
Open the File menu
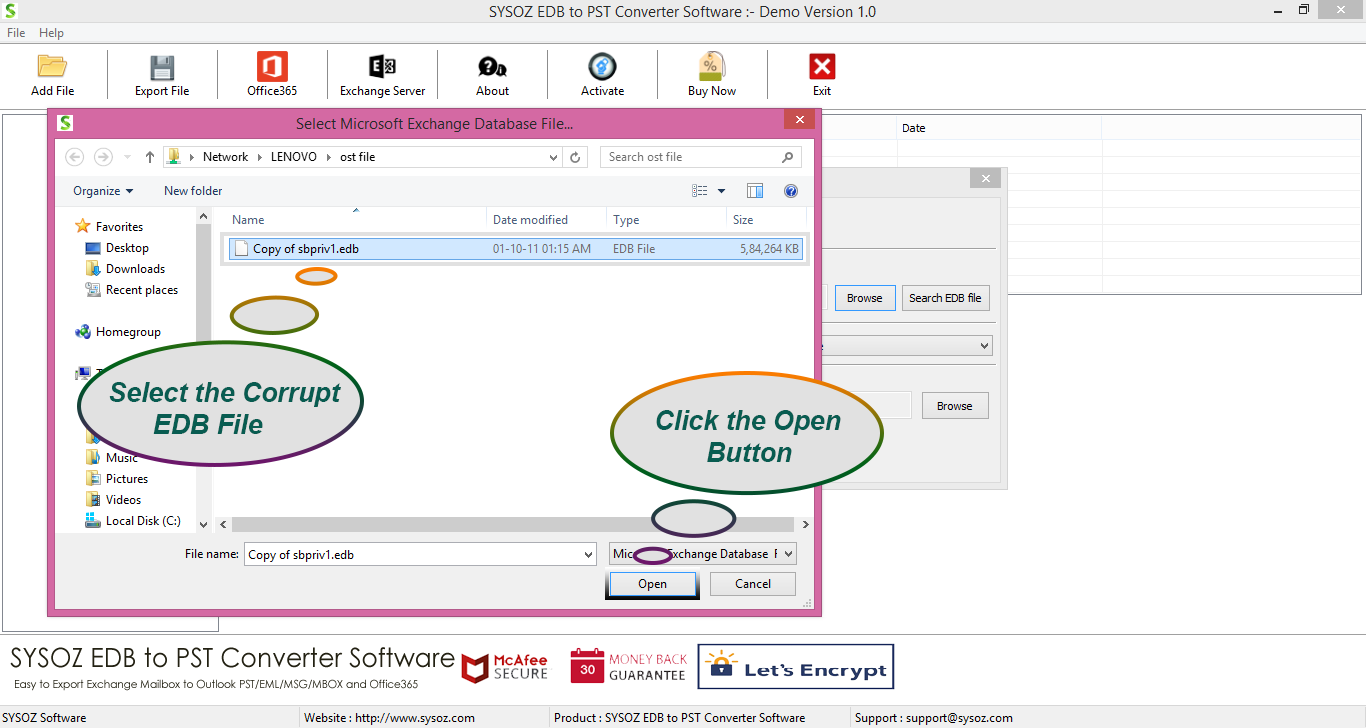16,33
